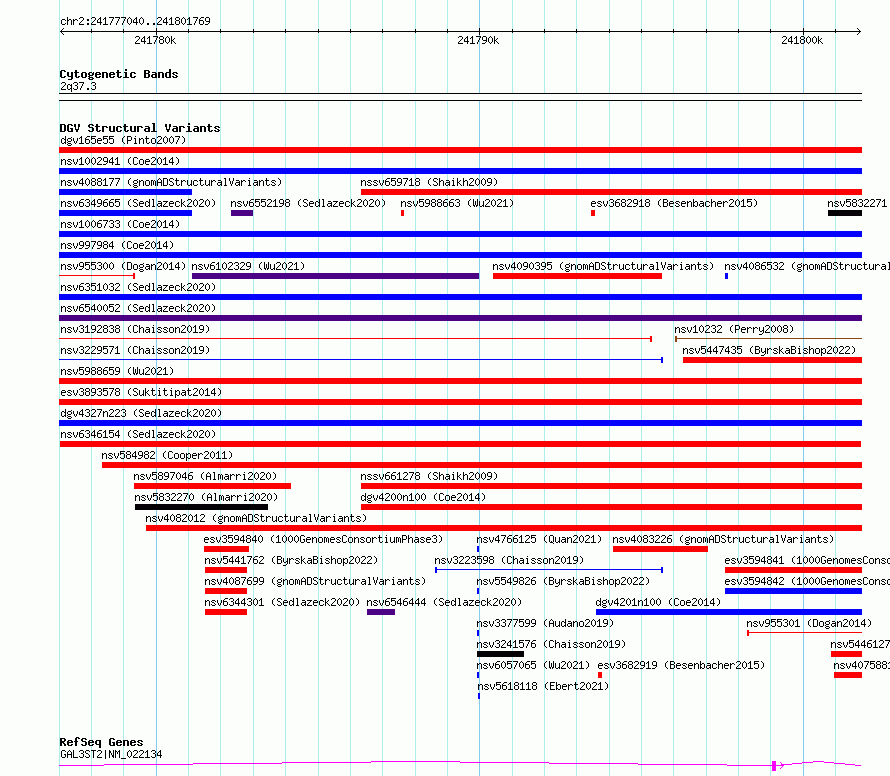
Task: Click the tiny blue nsv4086532 feature mark
Action: click(727, 276)
